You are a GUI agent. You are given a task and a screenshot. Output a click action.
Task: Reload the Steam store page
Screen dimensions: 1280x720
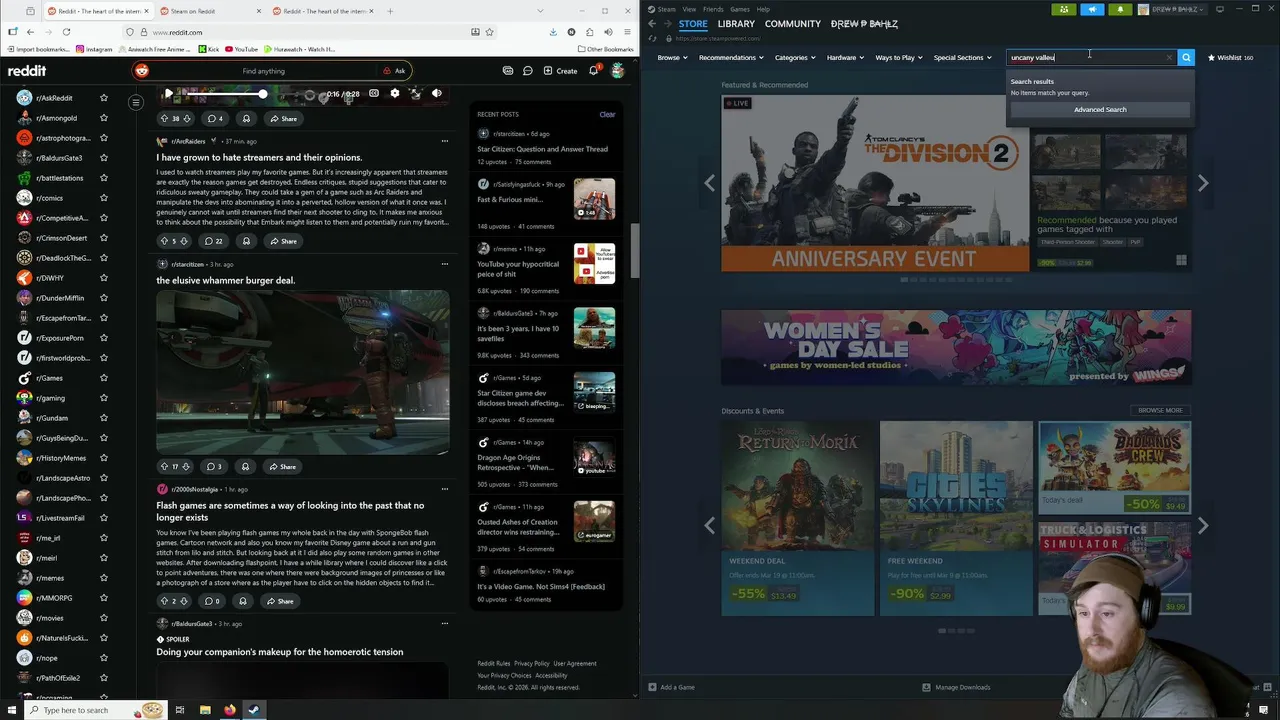pyautogui.click(x=653, y=39)
